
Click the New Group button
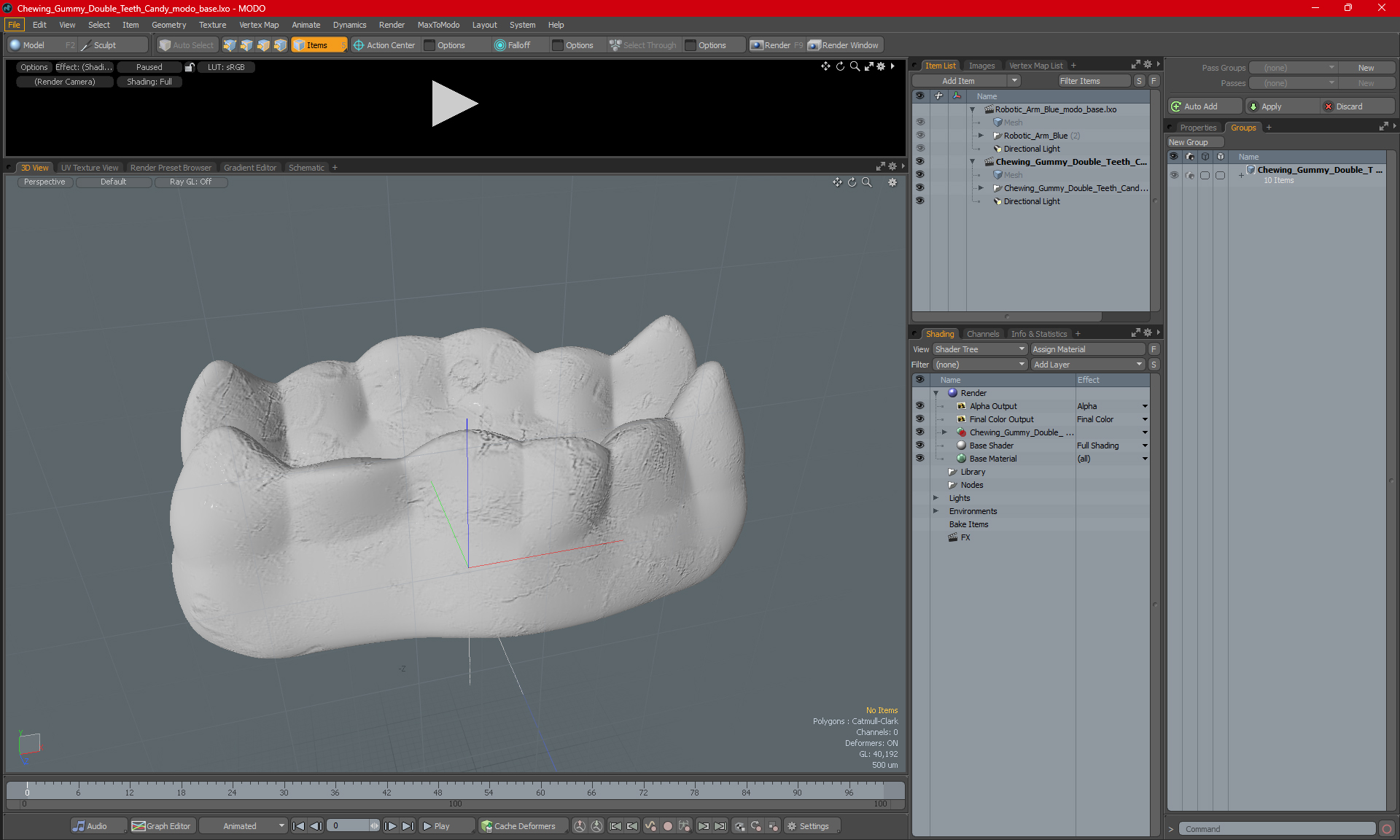[x=1194, y=142]
